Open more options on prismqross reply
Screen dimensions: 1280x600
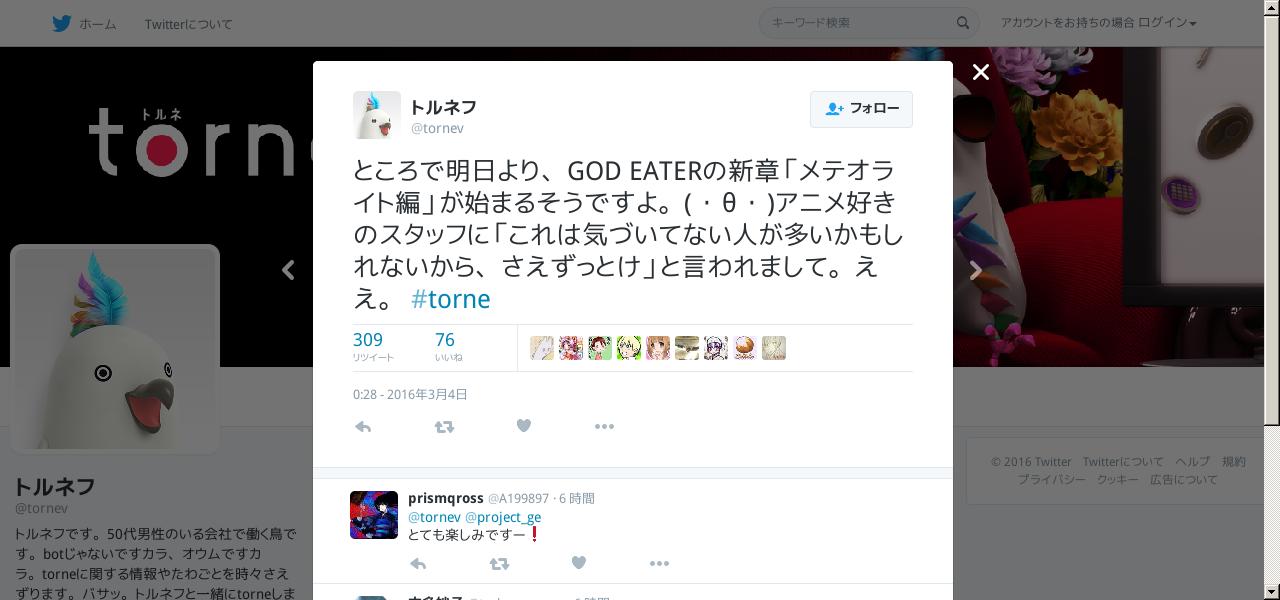pos(659,564)
